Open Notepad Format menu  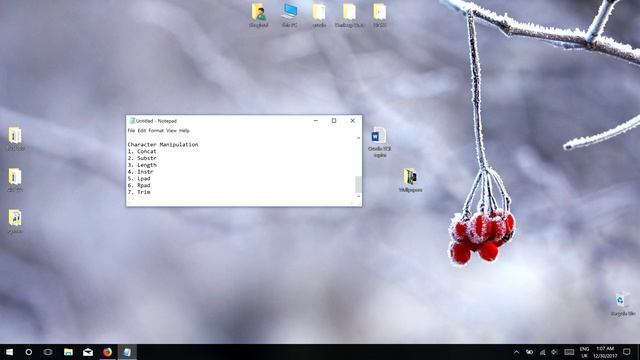[x=156, y=131]
